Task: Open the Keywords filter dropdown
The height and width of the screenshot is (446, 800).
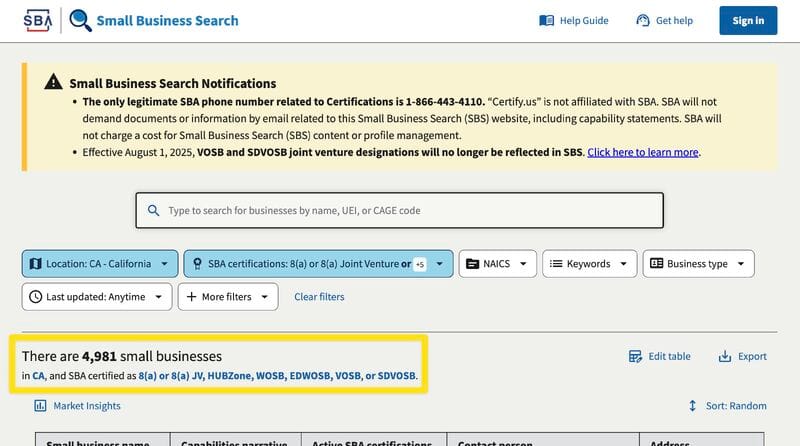Action: (x=589, y=264)
